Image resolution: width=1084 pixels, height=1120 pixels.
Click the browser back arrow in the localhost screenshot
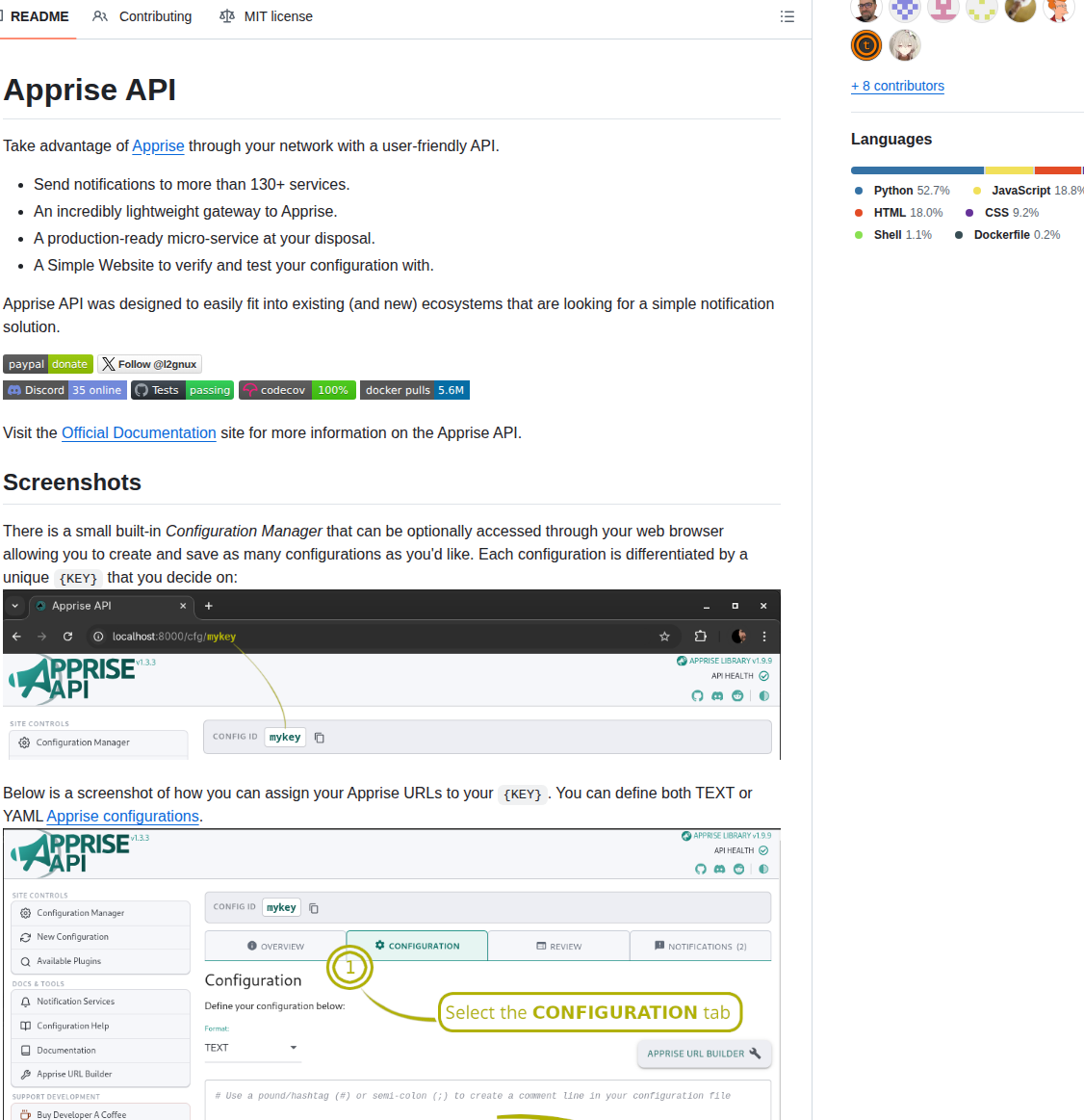[x=16, y=637]
